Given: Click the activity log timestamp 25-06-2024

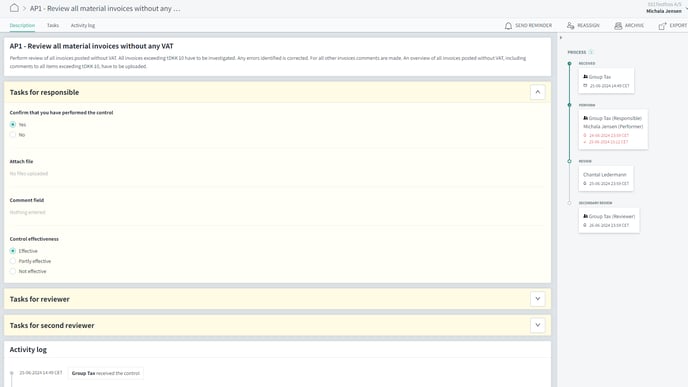Looking at the screenshot, I should (41, 373).
